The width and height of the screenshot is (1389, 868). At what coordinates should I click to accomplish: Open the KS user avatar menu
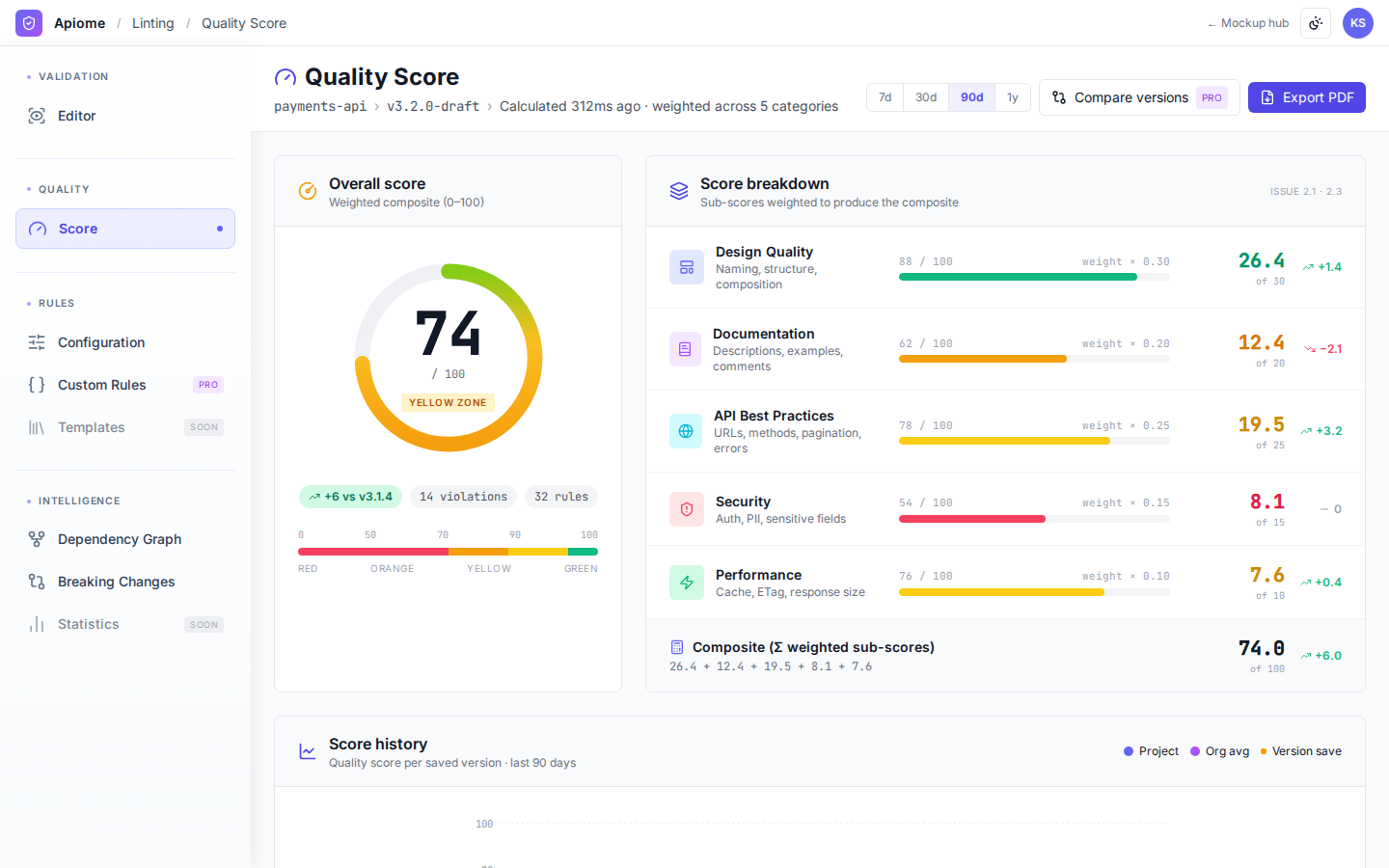pyautogui.click(x=1358, y=23)
